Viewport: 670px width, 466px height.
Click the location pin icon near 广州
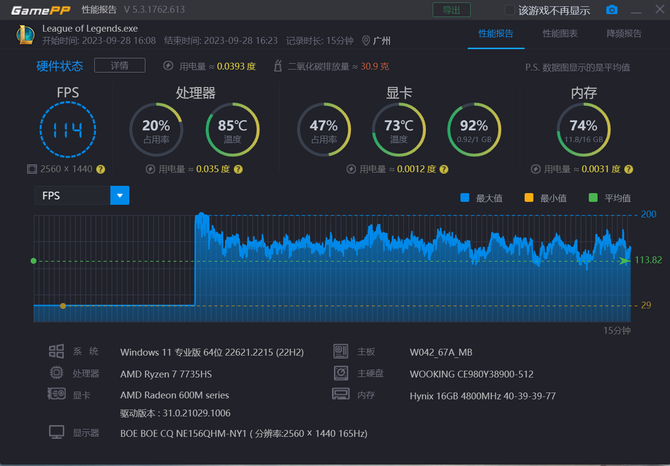365,41
